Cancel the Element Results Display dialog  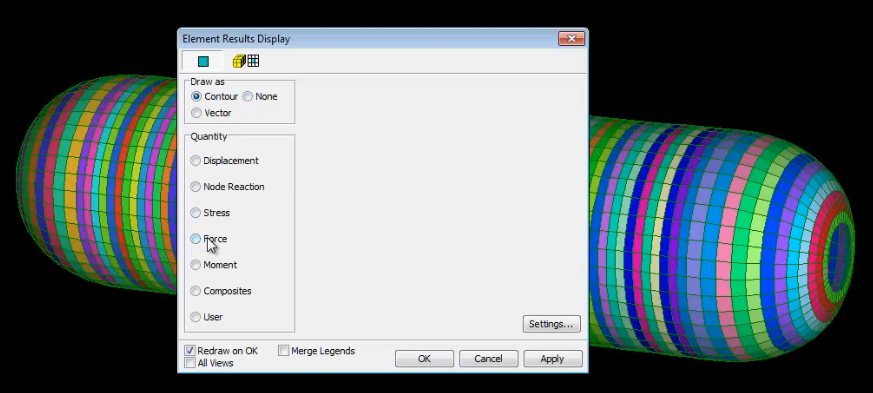tap(488, 358)
